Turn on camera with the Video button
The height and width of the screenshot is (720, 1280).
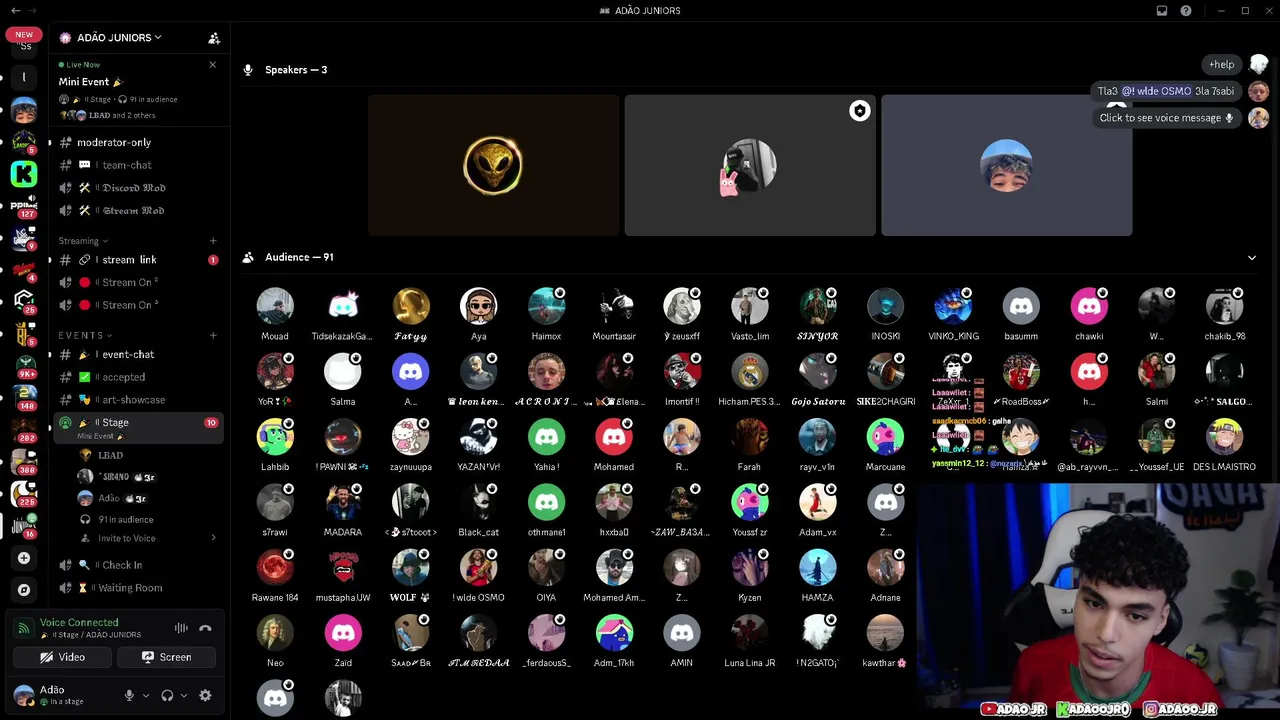coord(62,657)
